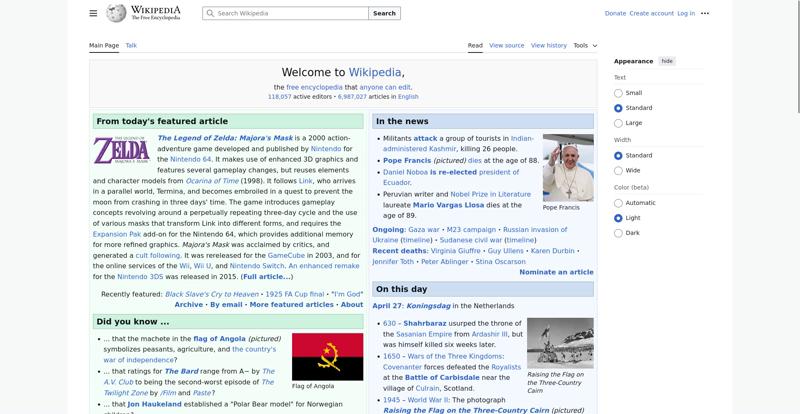Open More featured articles

click(291, 304)
